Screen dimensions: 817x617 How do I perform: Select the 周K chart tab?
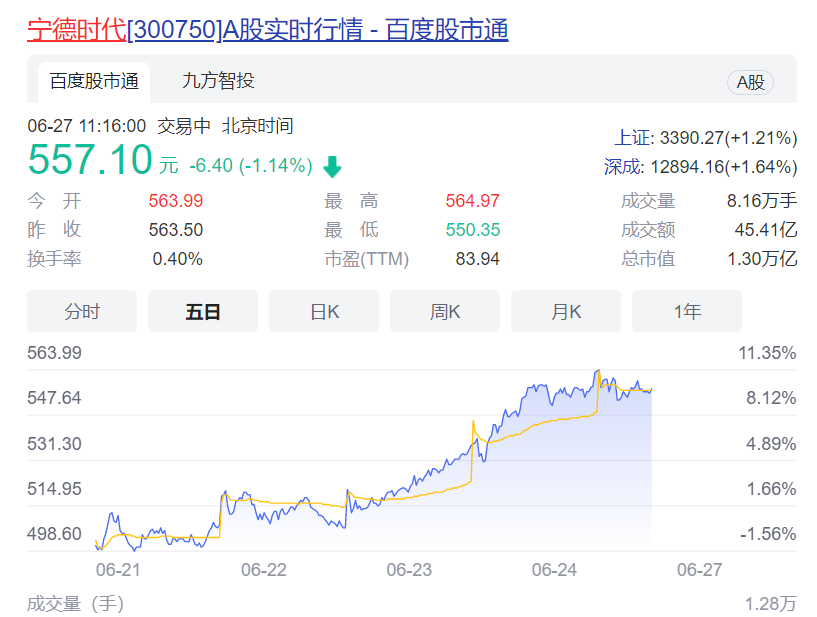(444, 311)
